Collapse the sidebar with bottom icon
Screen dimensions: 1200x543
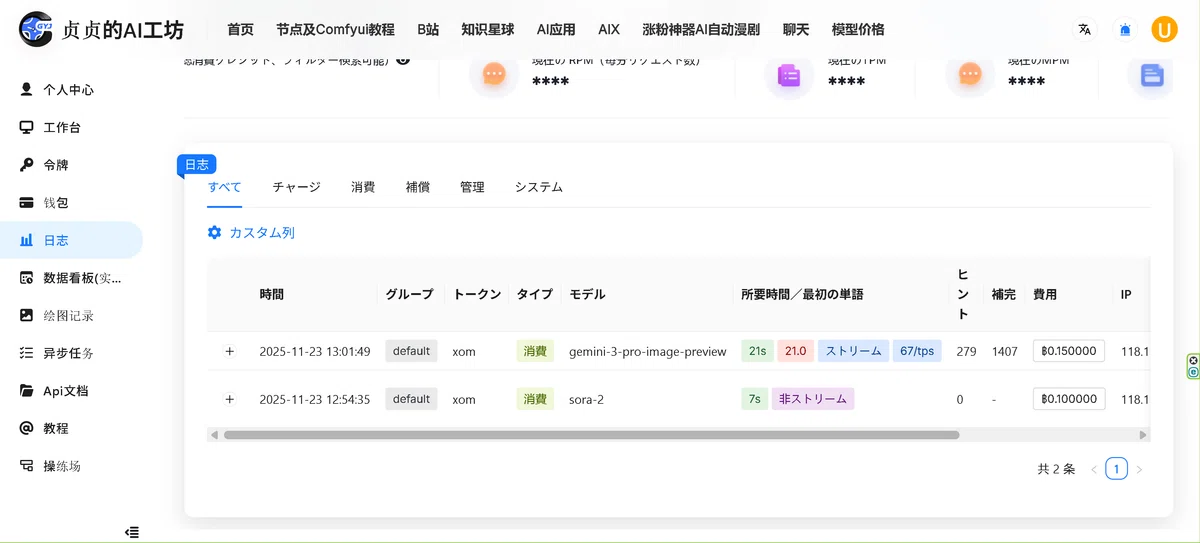pos(131,532)
